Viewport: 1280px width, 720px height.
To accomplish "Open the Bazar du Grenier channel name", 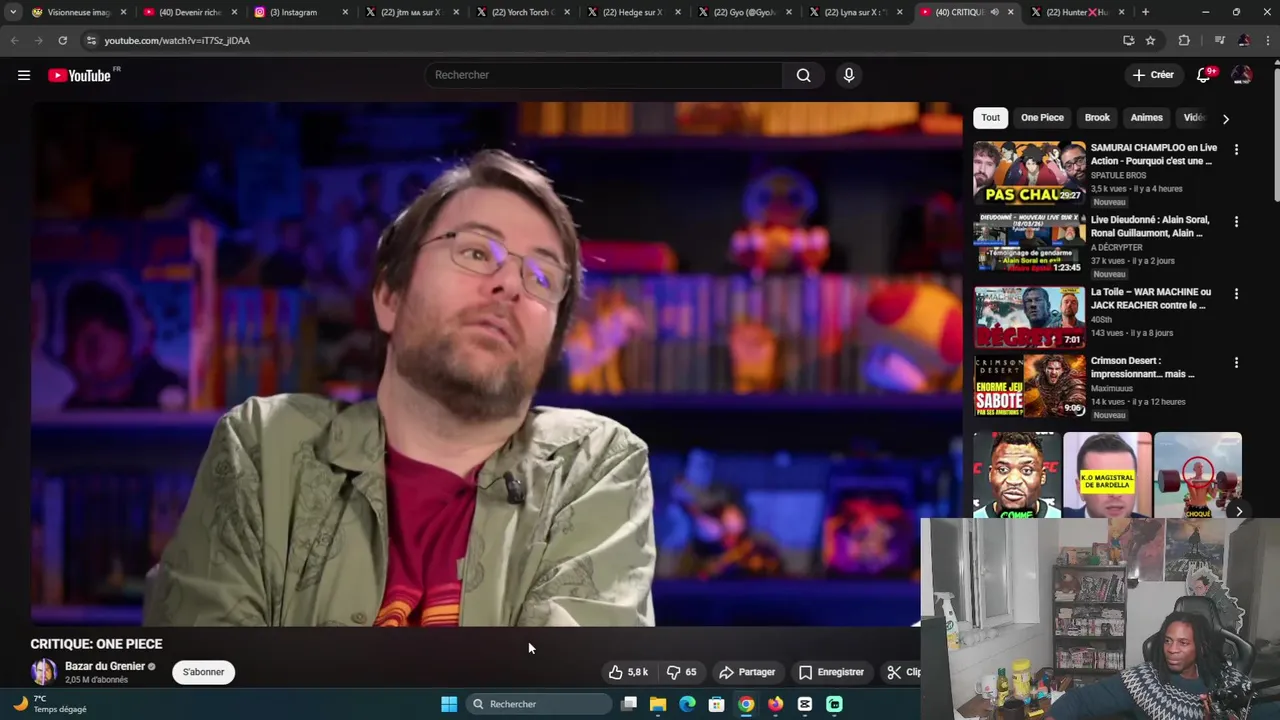I will tap(105, 666).
